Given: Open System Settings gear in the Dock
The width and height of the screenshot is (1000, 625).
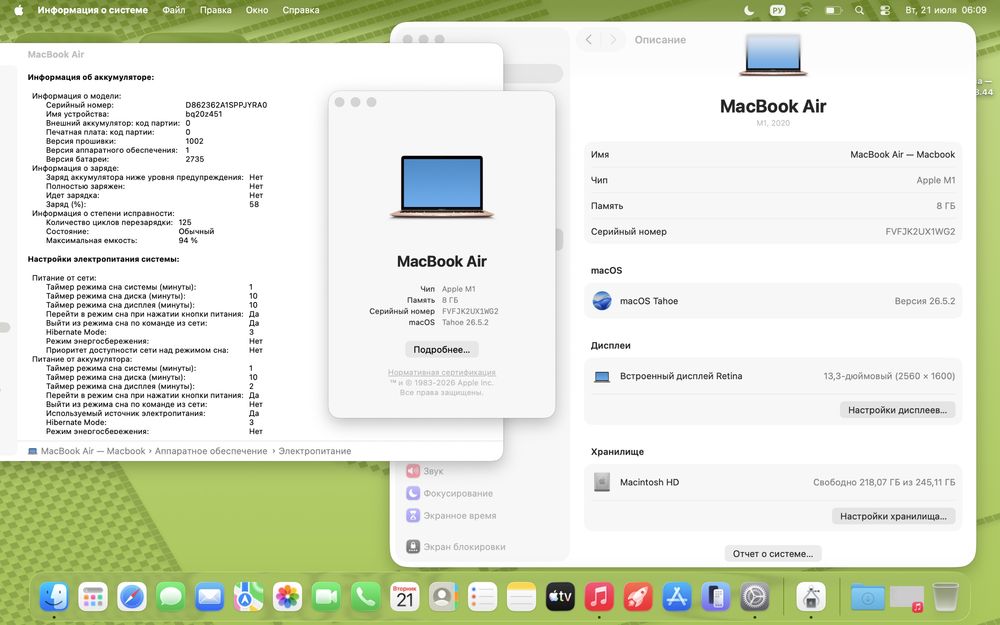Looking at the screenshot, I should [x=754, y=598].
